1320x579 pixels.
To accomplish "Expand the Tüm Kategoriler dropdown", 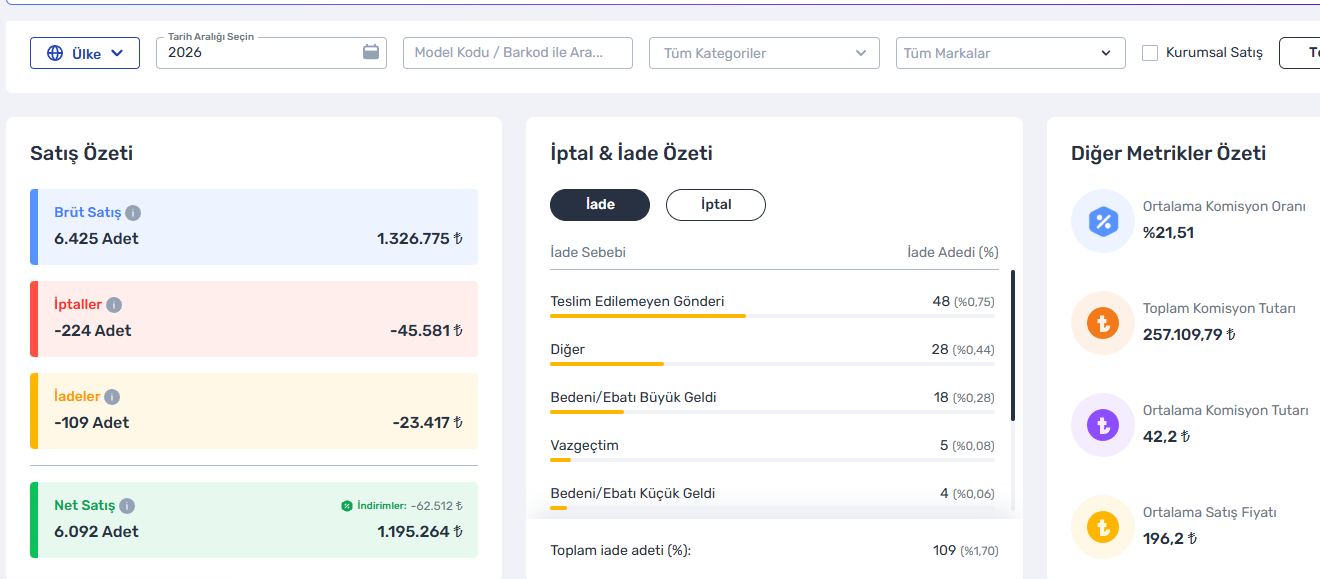I will click(764, 53).
